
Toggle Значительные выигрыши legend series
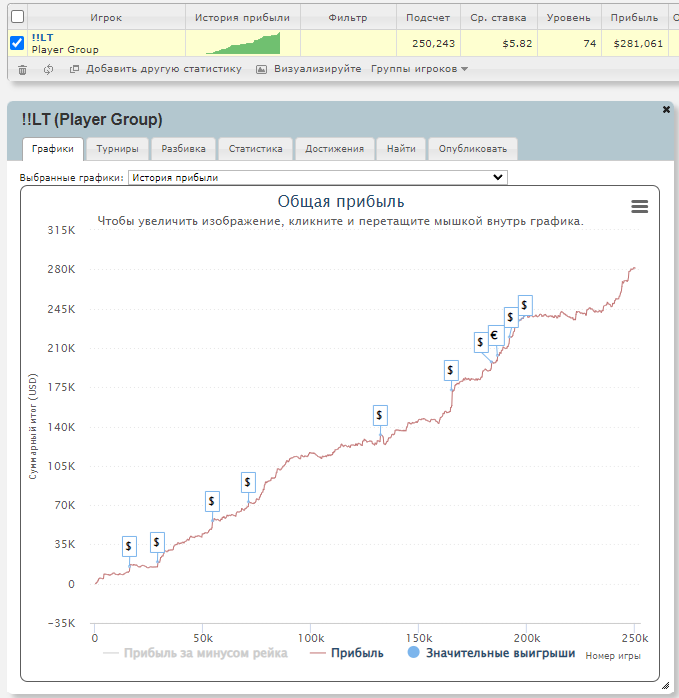point(491,653)
